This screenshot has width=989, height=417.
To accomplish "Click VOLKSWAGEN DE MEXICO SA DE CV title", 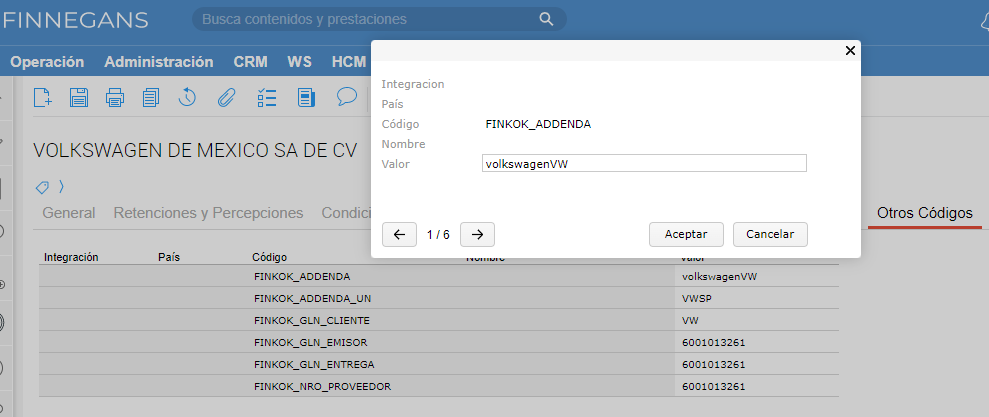I will pos(196,150).
